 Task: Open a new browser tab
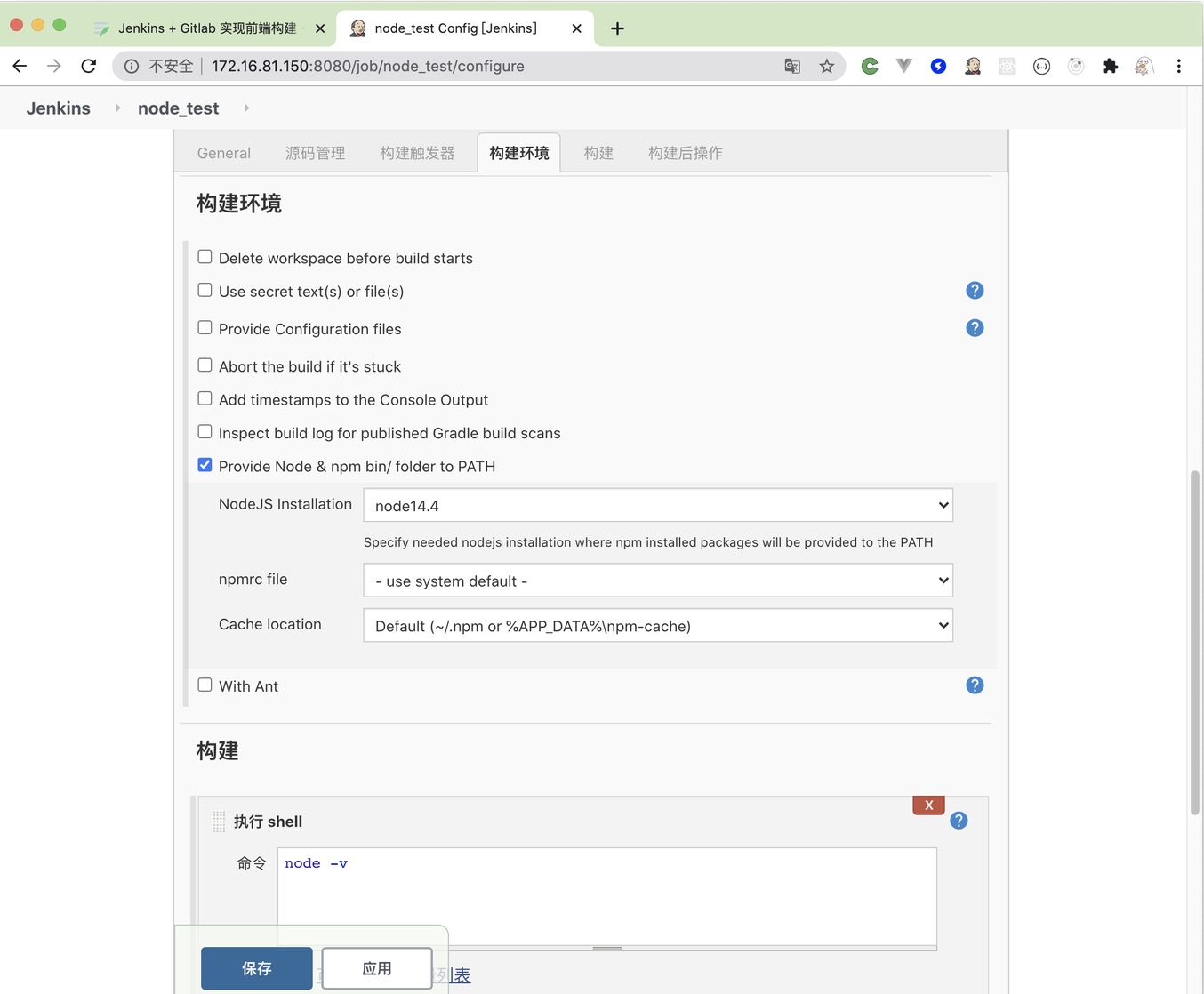tap(617, 28)
